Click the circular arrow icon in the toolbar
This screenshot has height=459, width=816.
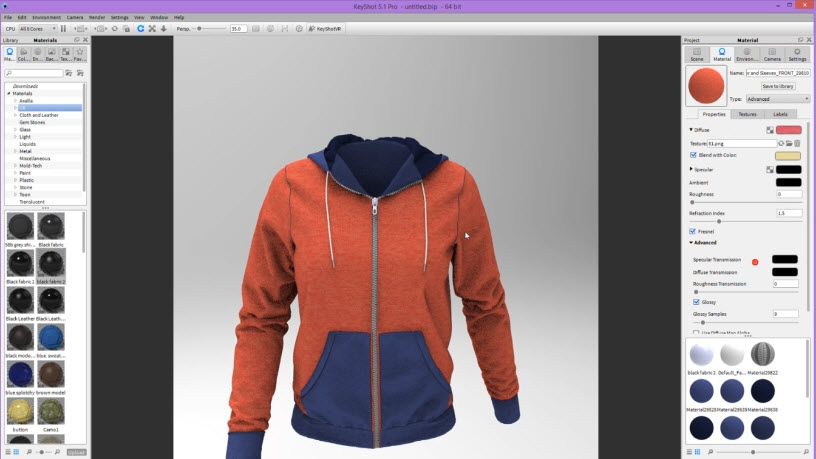tap(114, 29)
